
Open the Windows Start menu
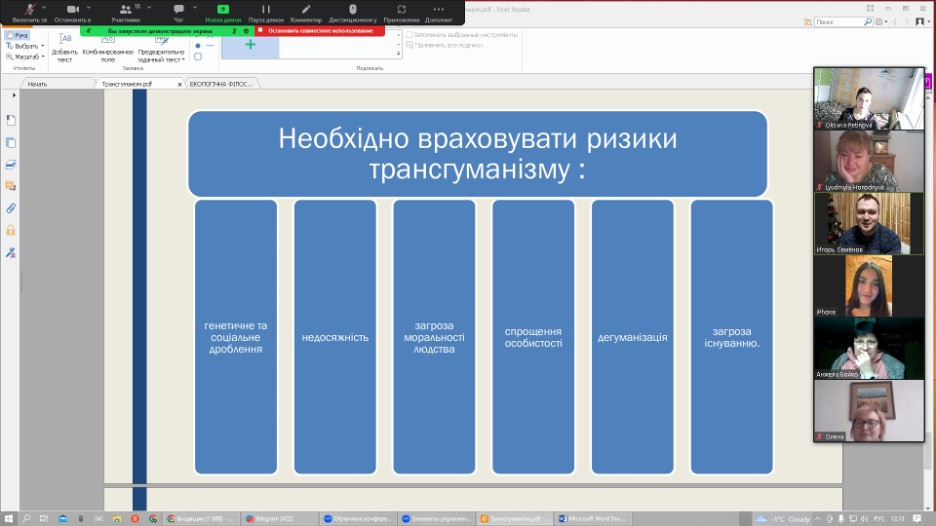[8, 519]
